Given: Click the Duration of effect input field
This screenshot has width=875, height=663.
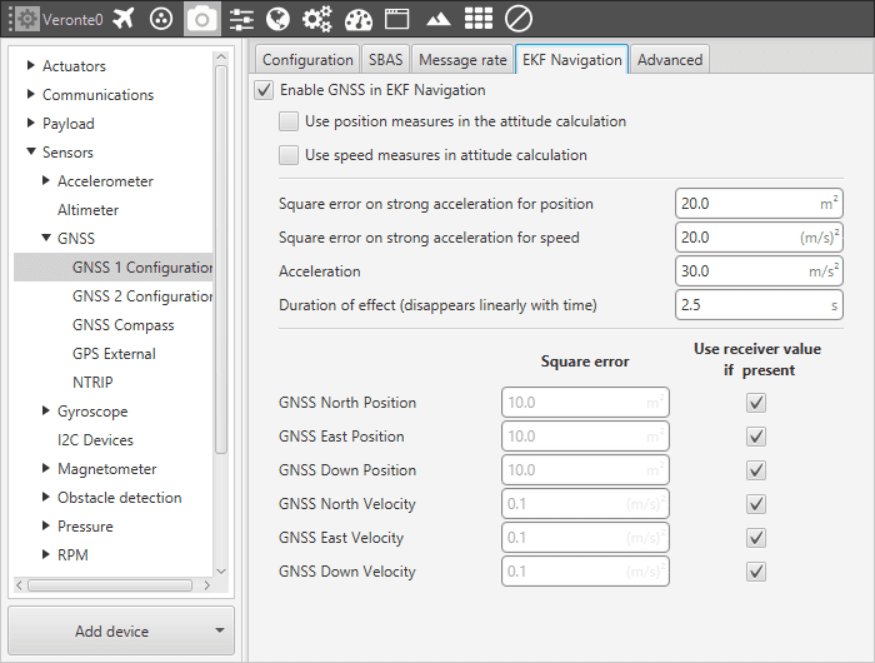Looking at the screenshot, I should pos(758,305).
